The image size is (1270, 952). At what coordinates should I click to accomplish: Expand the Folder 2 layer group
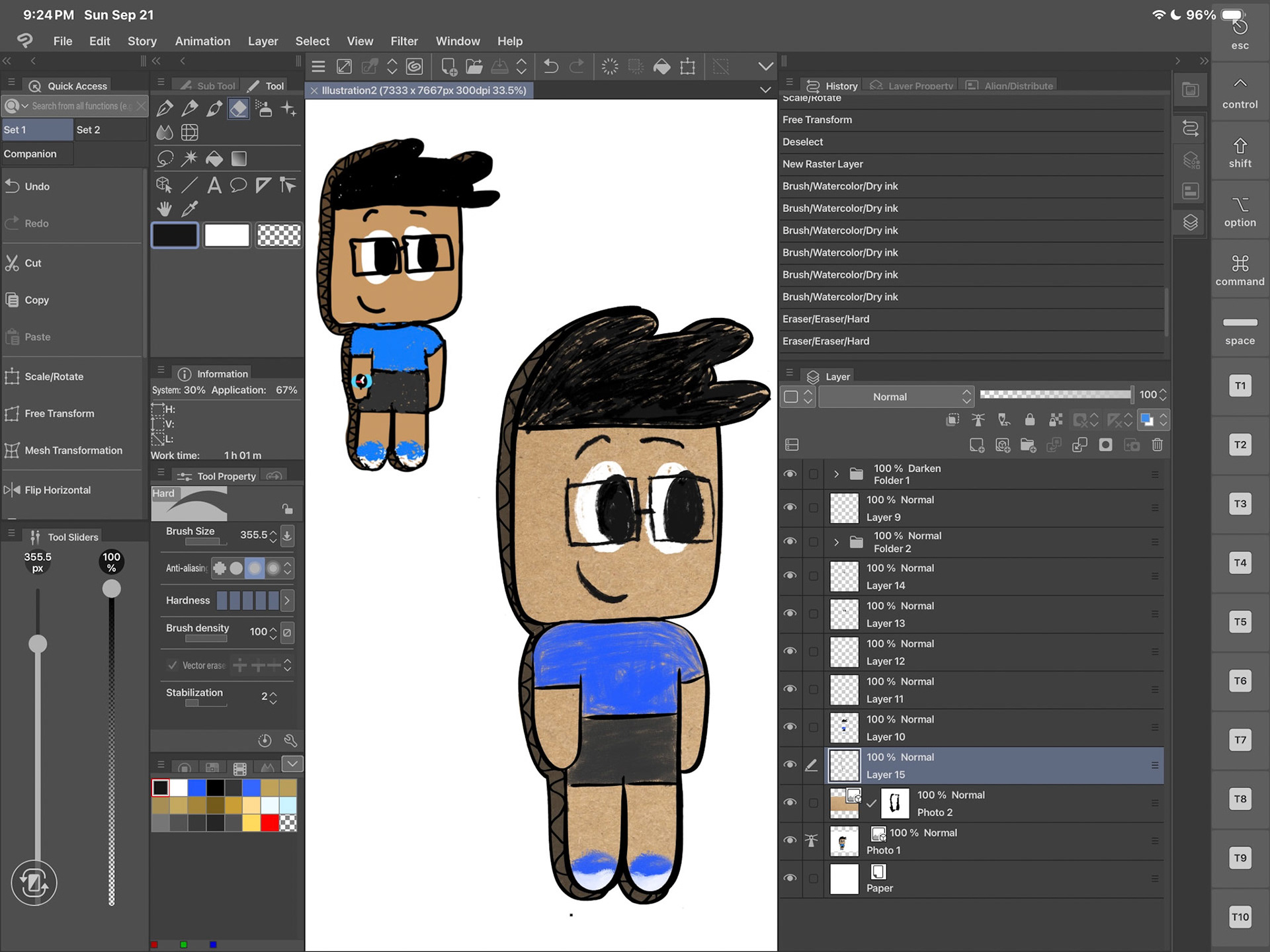836,542
